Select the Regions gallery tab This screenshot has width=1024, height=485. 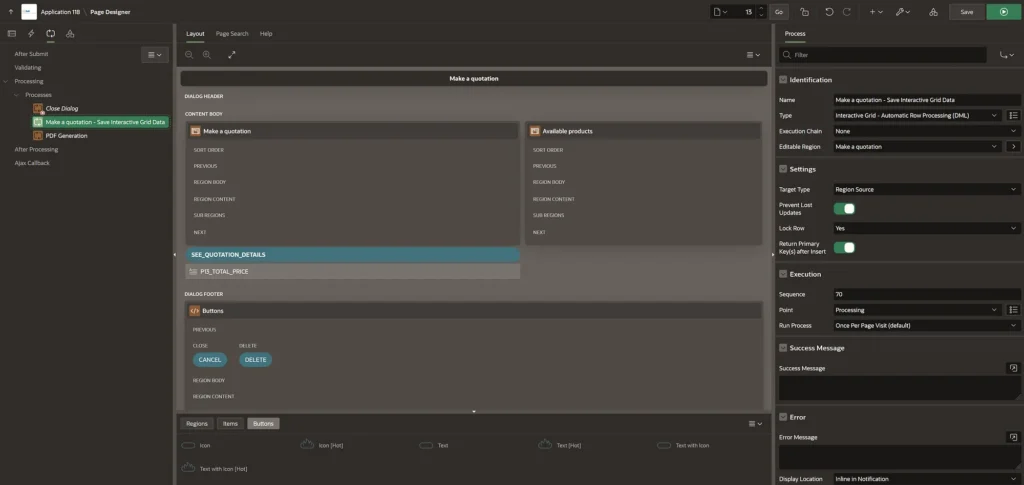197,423
